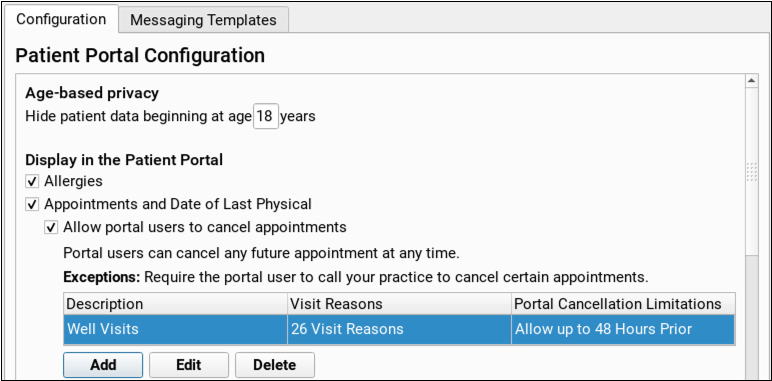Viewport: 772px width, 381px height.
Task: Select the Configuration tab
Action: point(61,19)
